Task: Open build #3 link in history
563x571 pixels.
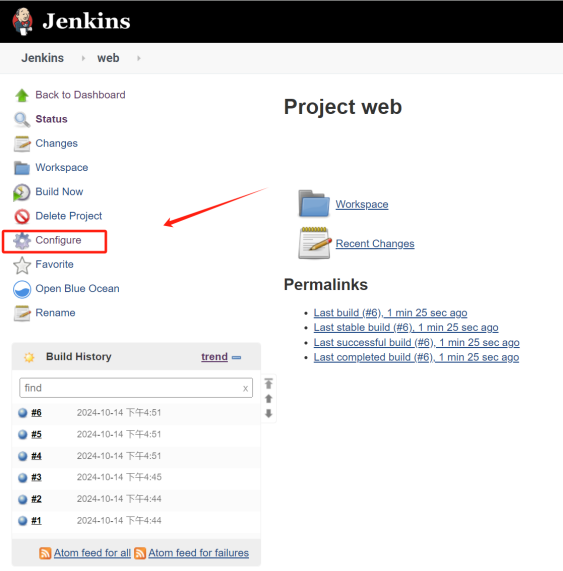Action: 36,477
